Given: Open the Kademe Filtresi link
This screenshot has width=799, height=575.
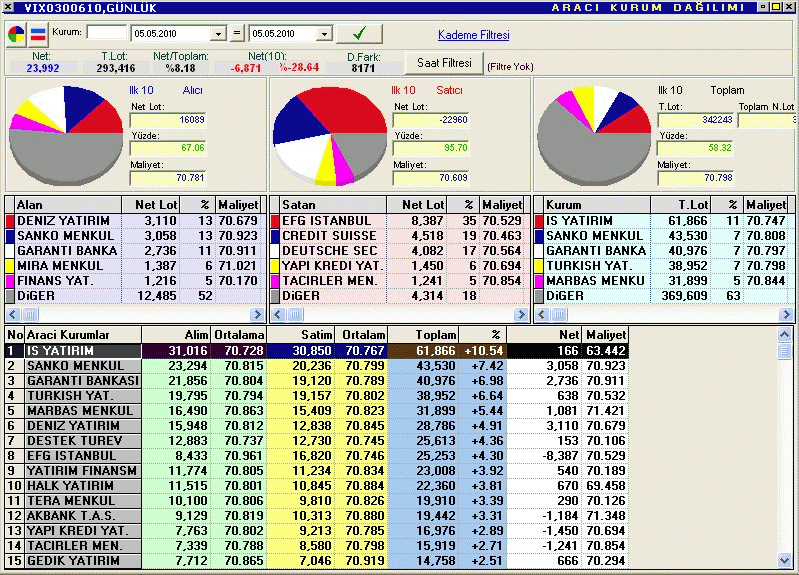Looking at the screenshot, I should (x=473, y=35).
